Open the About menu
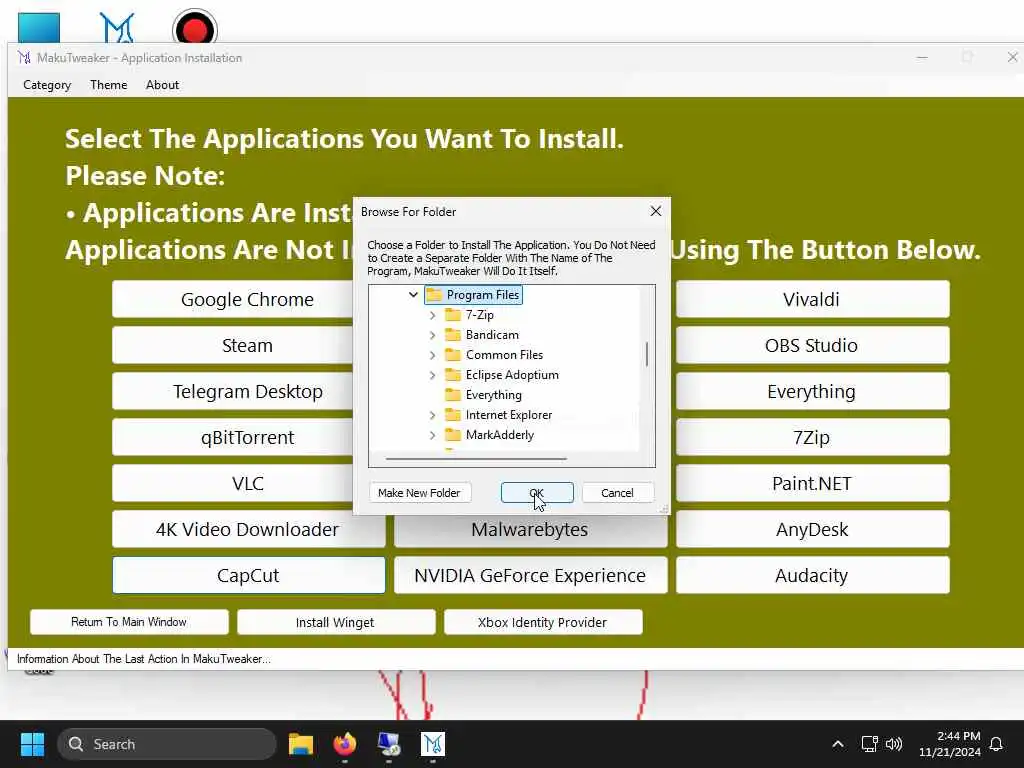 pyautogui.click(x=162, y=85)
